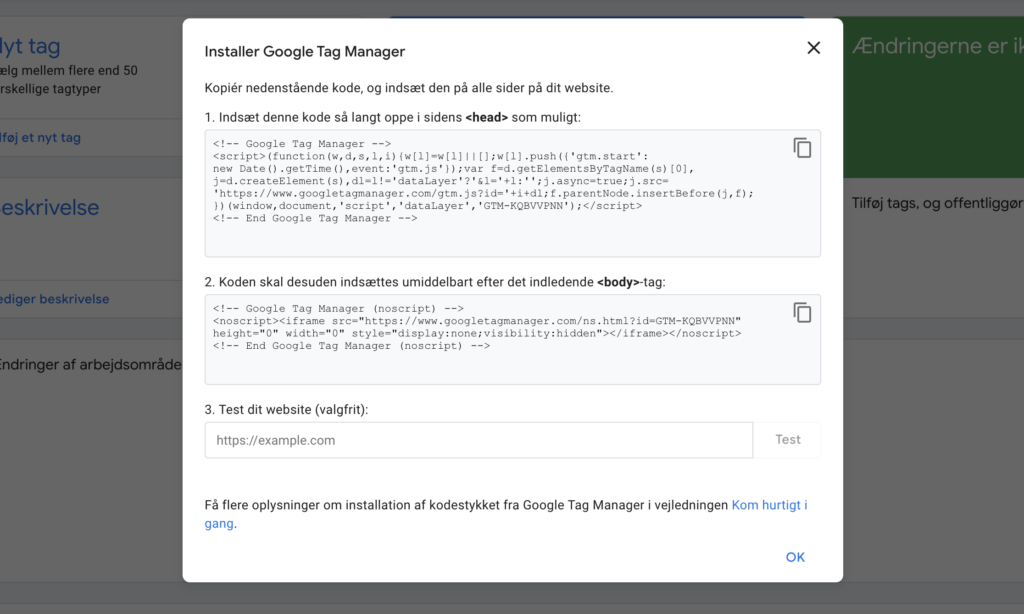Click the step 1 head instruction text
The width and height of the screenshot is (1024, 614).
coord(392,118)
